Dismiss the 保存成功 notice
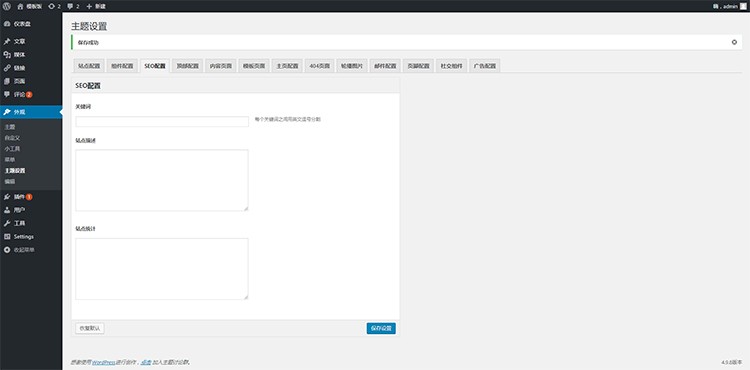 click(734, 42)
